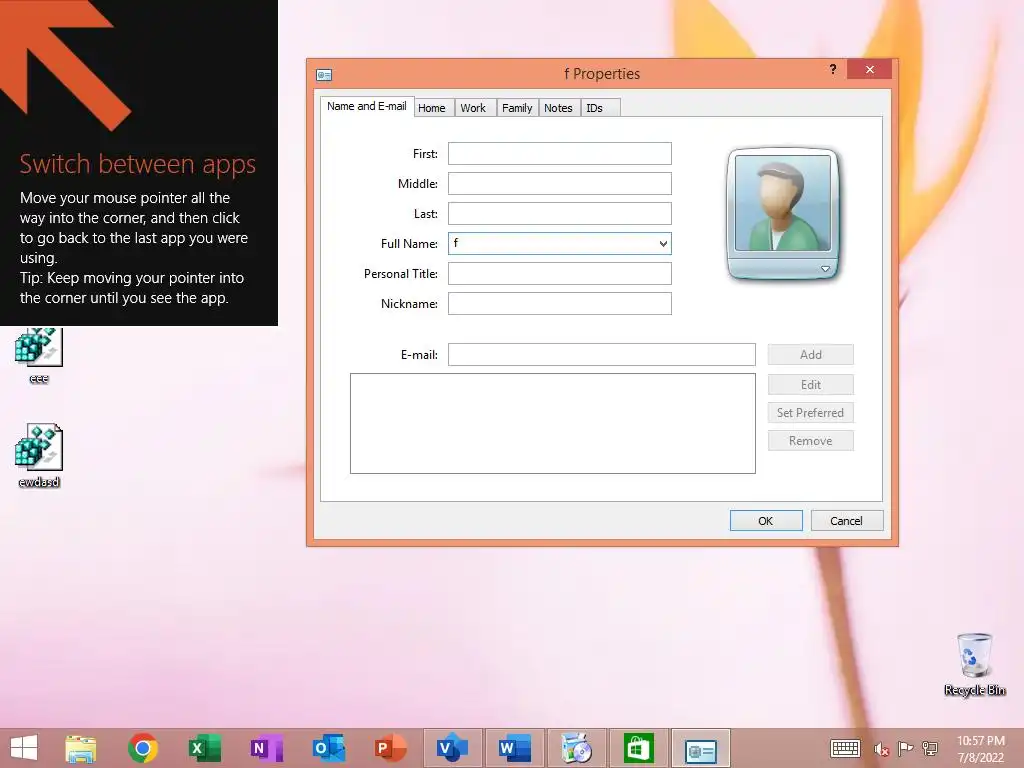
Task: Expand the Full Name dropdown
Action: tap(663, 244)
